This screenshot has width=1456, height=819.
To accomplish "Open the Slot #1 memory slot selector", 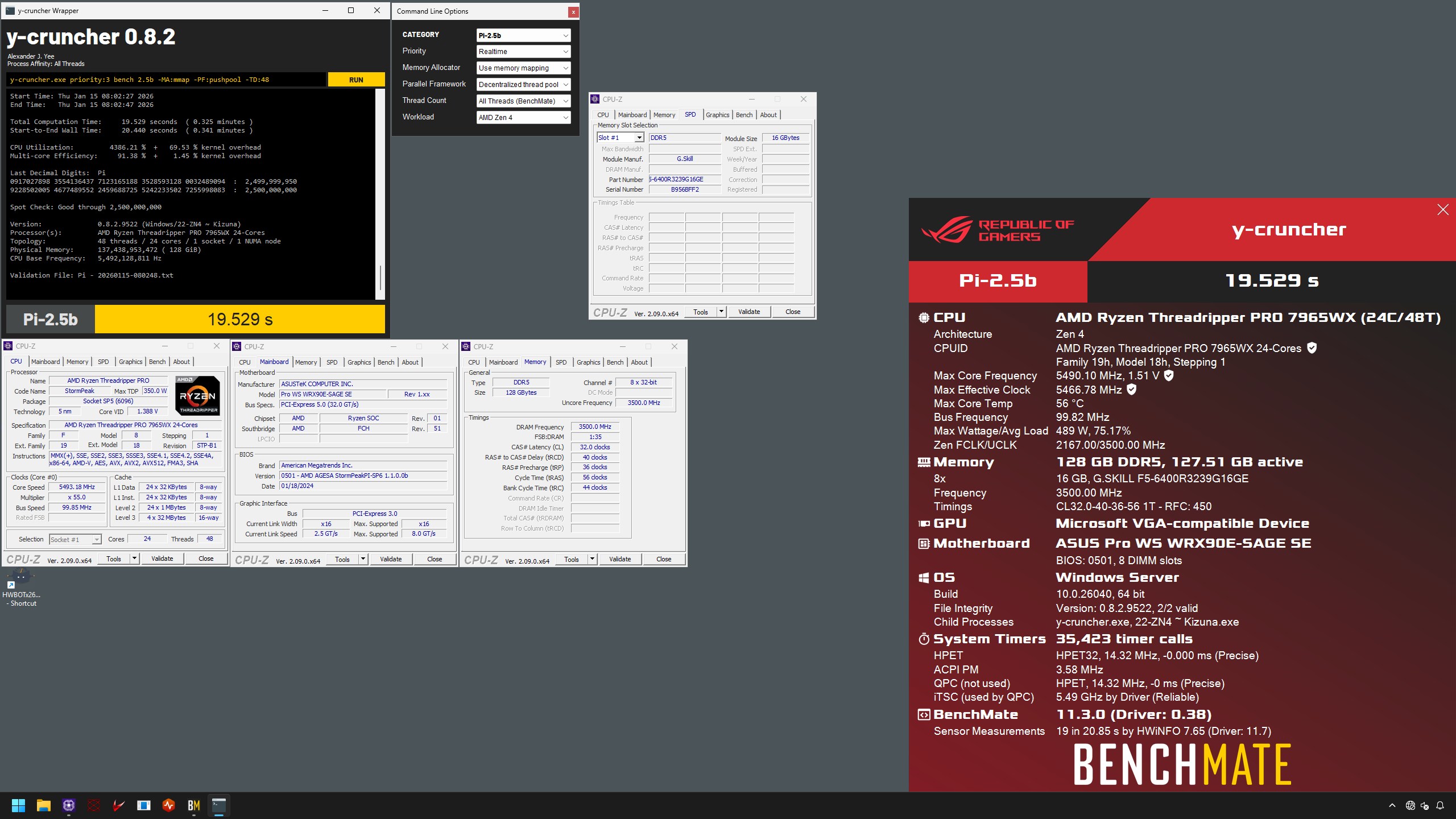I will point(621,138).
